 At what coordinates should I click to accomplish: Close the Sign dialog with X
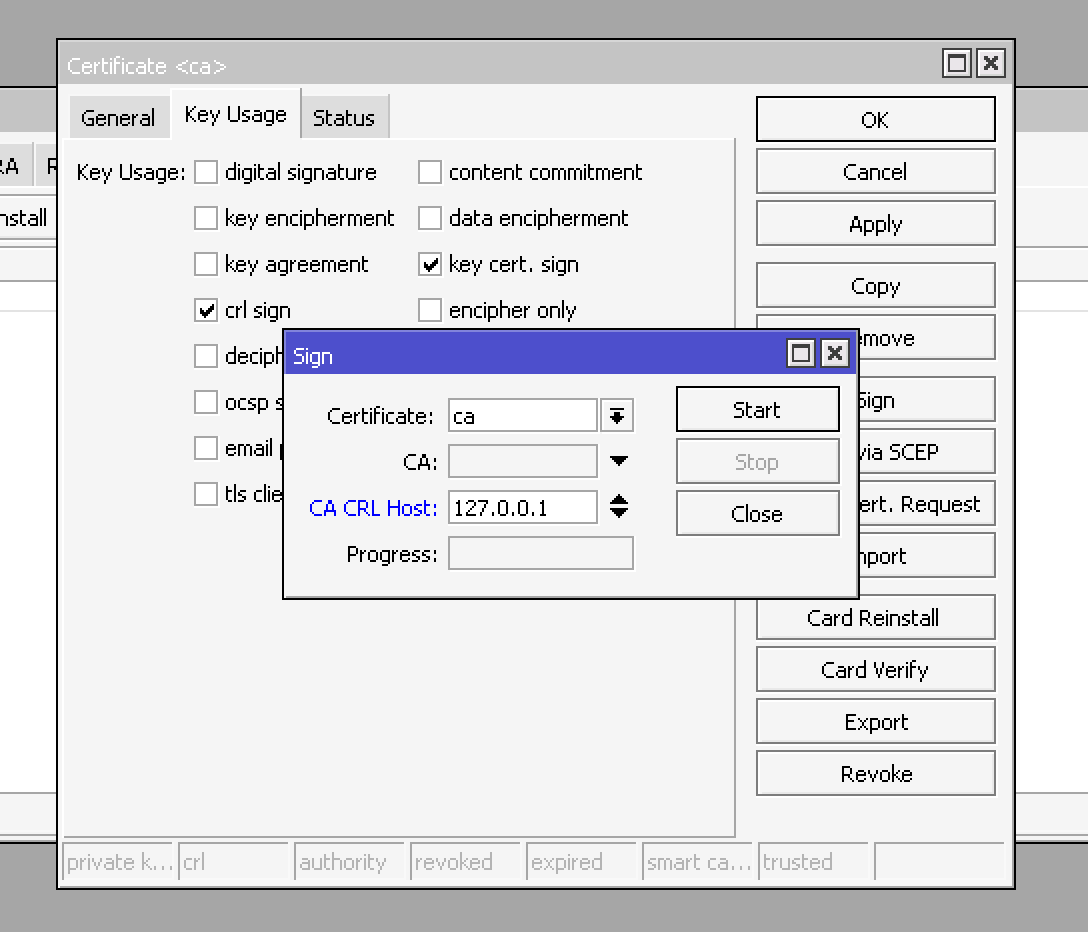coord(835,353)
